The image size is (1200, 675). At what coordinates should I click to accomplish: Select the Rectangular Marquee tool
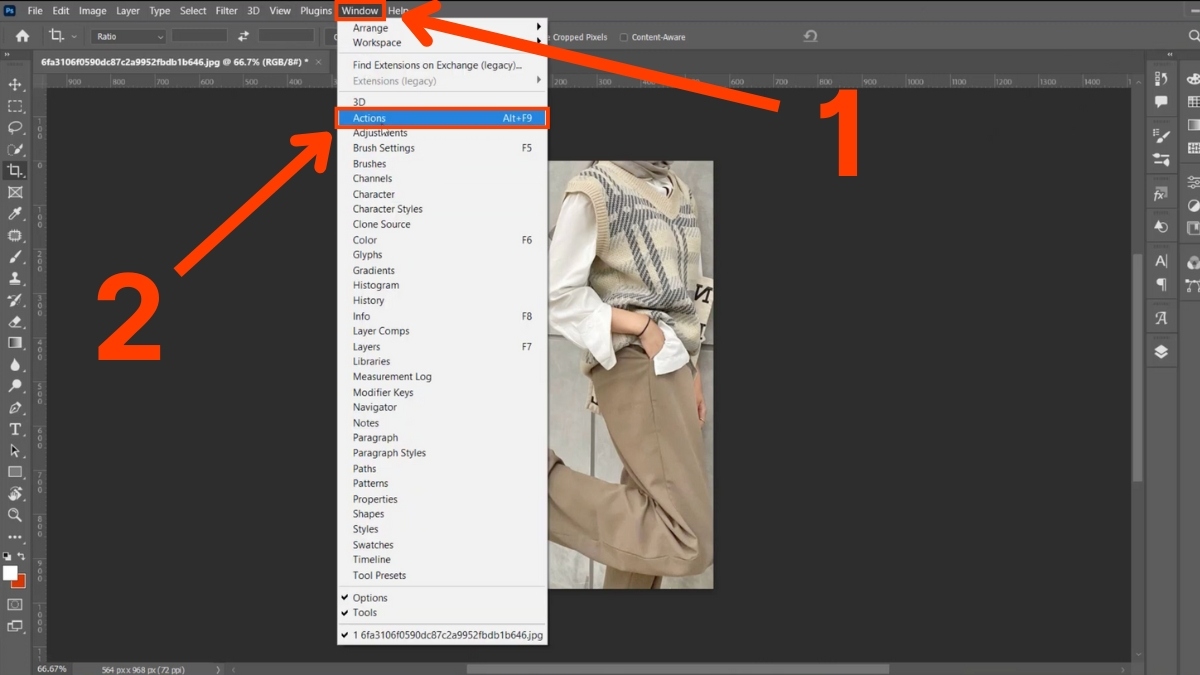click(x=15, y=106)
